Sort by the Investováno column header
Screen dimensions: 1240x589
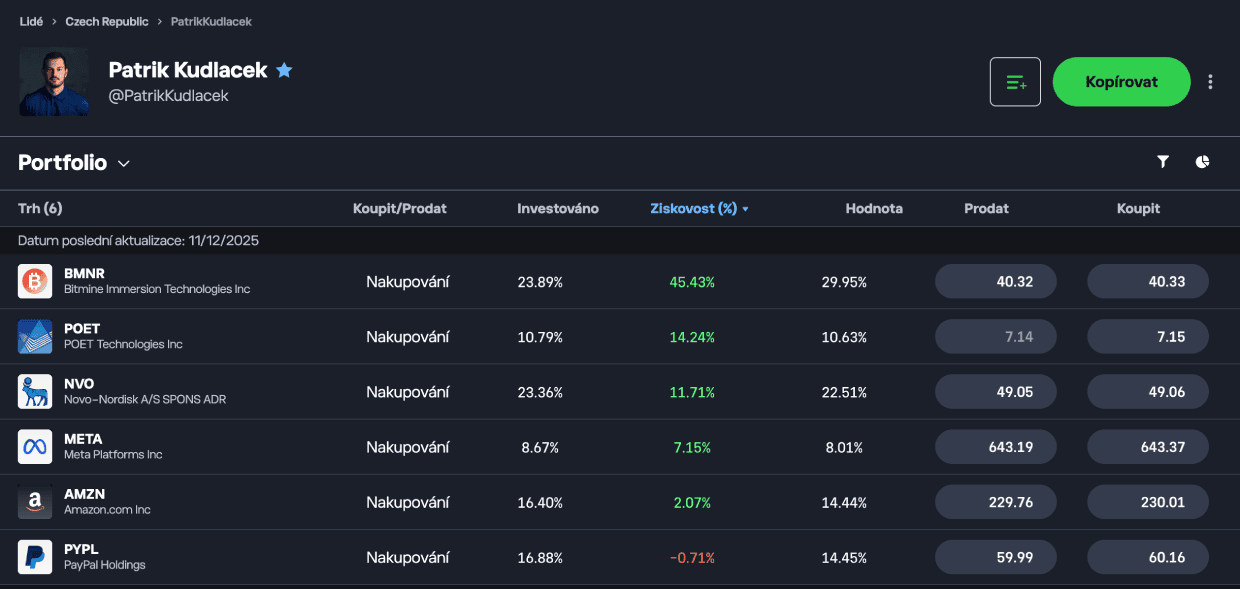pos(557,209)
